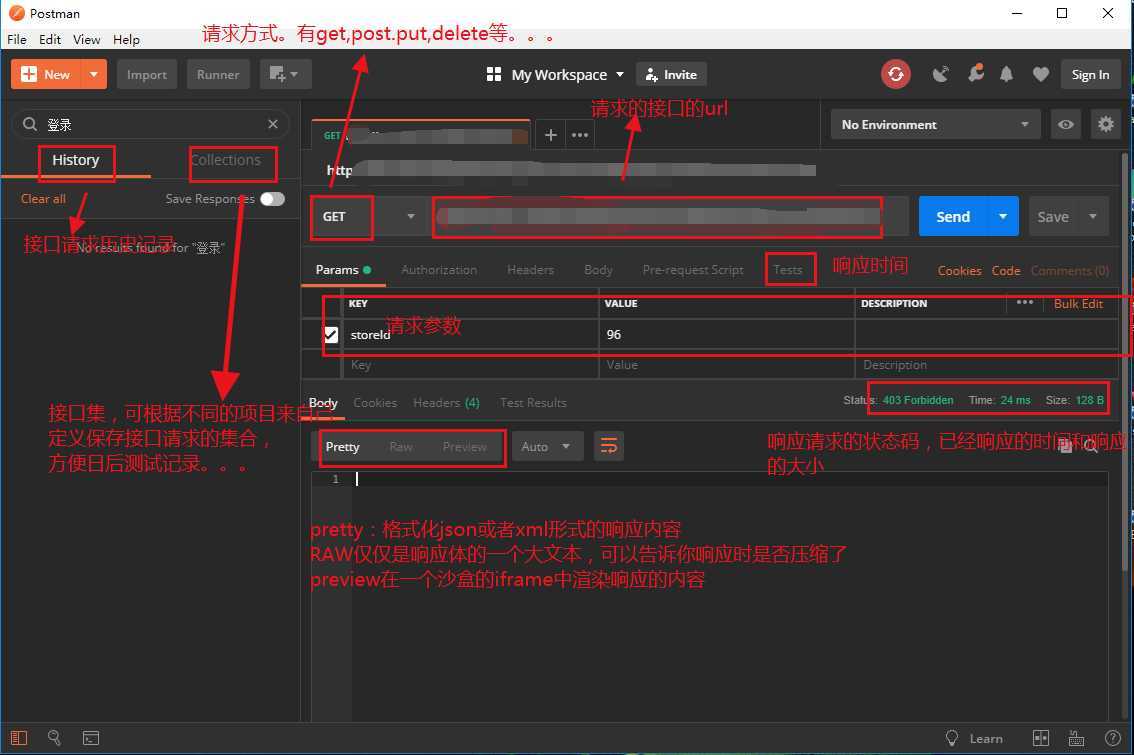Click the empty Key parameter field

point(470,365)
